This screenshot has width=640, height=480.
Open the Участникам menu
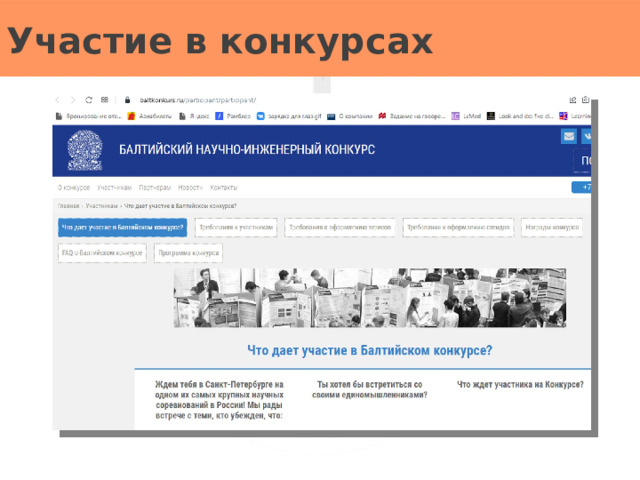(x=114, y=187)
